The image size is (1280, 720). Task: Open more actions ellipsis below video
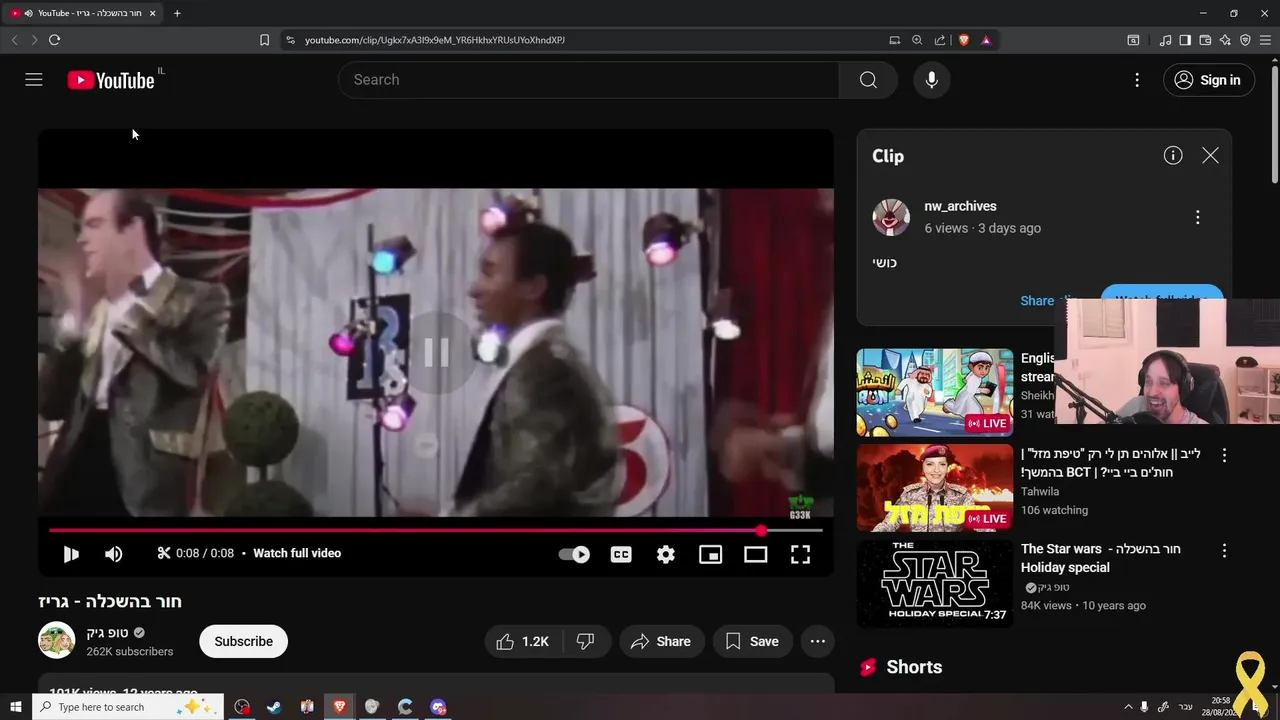pos(817,641)
